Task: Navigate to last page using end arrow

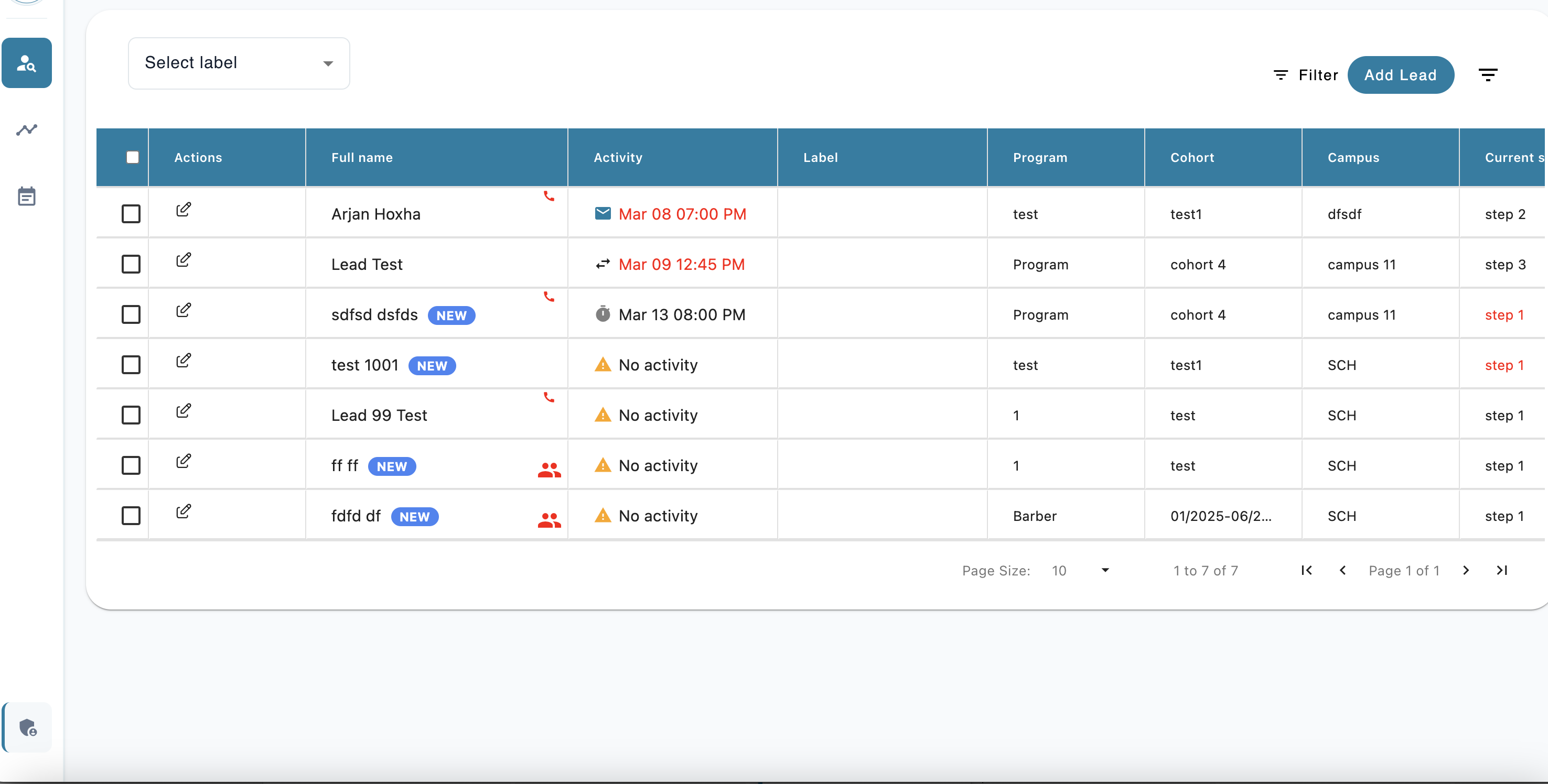Action: pyautogui.click(x=1502, y=570)
